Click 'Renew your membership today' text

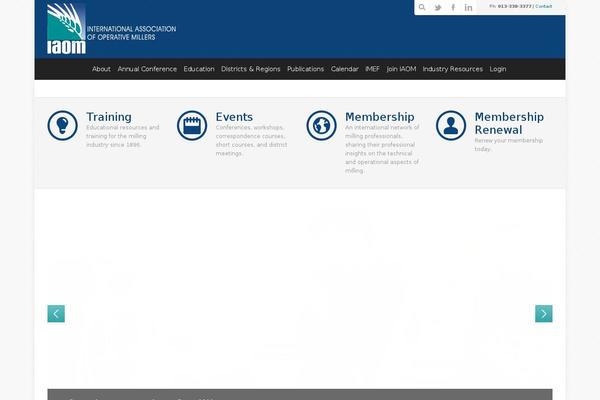pos(509,144)
